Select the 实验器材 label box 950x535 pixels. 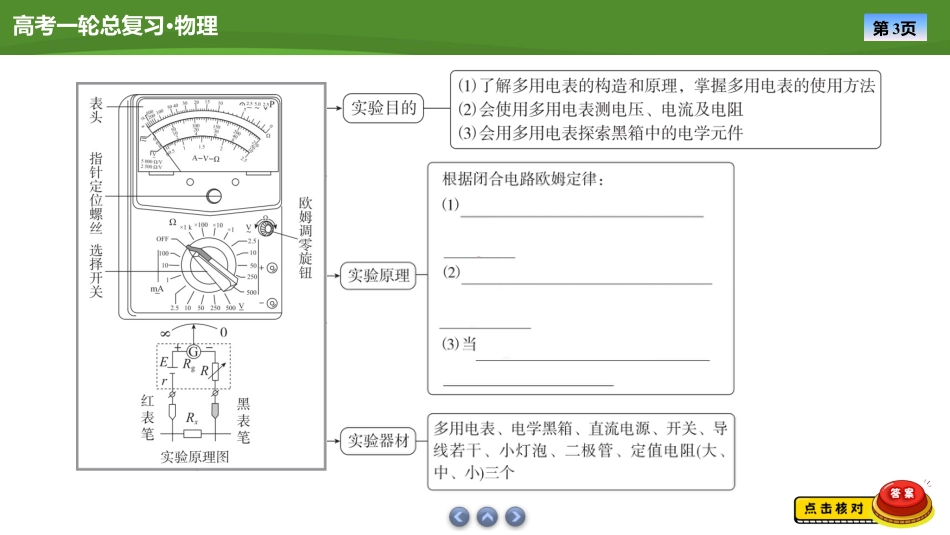(379, 441)
